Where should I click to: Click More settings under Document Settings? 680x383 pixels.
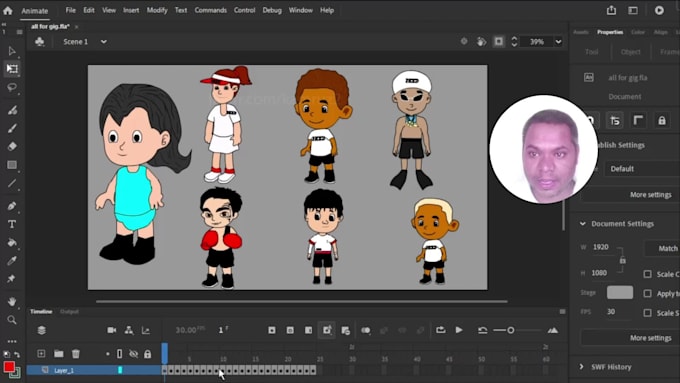click(x=651, y=338)
